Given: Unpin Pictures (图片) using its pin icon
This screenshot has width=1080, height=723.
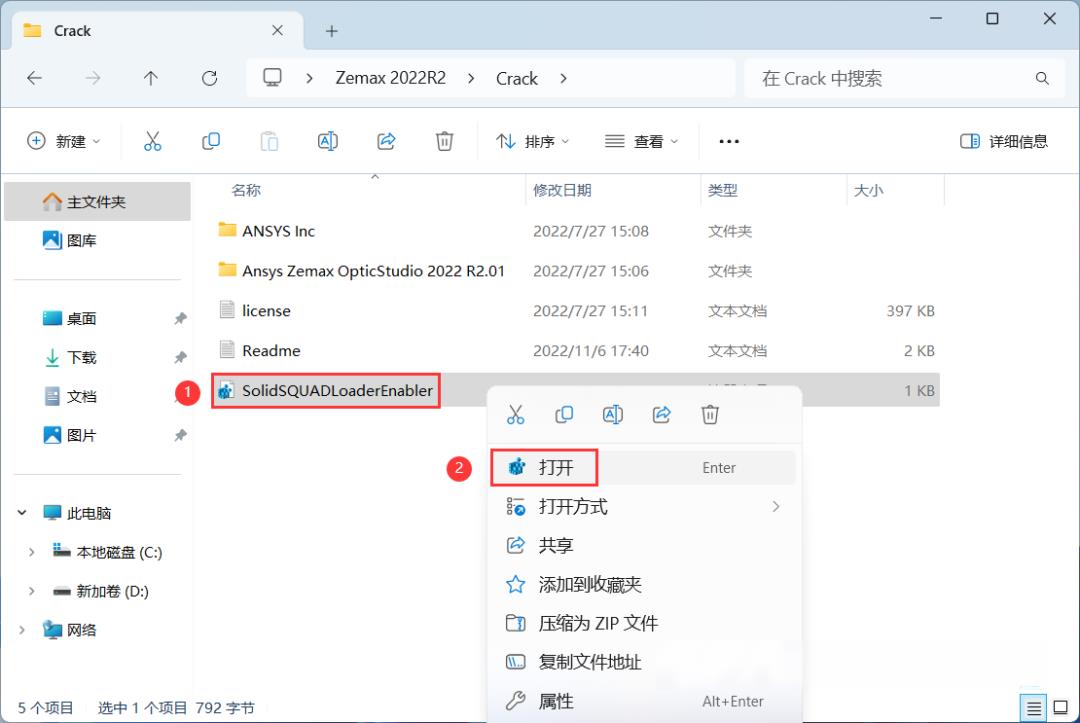Looking at the screenshot, I should 180,435.
